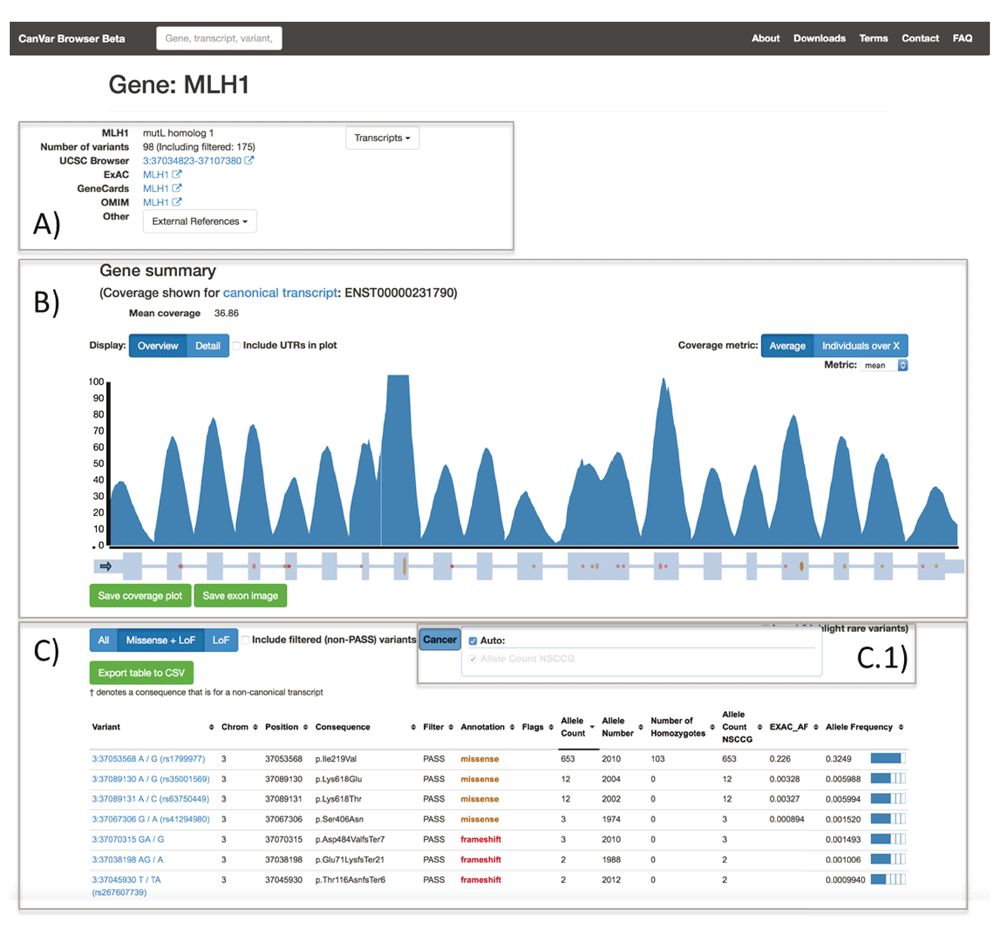The height and width of the screenshot is (931, 1000).
Task: Open the OMIM MLH1 link
Action: pos(156,203)
